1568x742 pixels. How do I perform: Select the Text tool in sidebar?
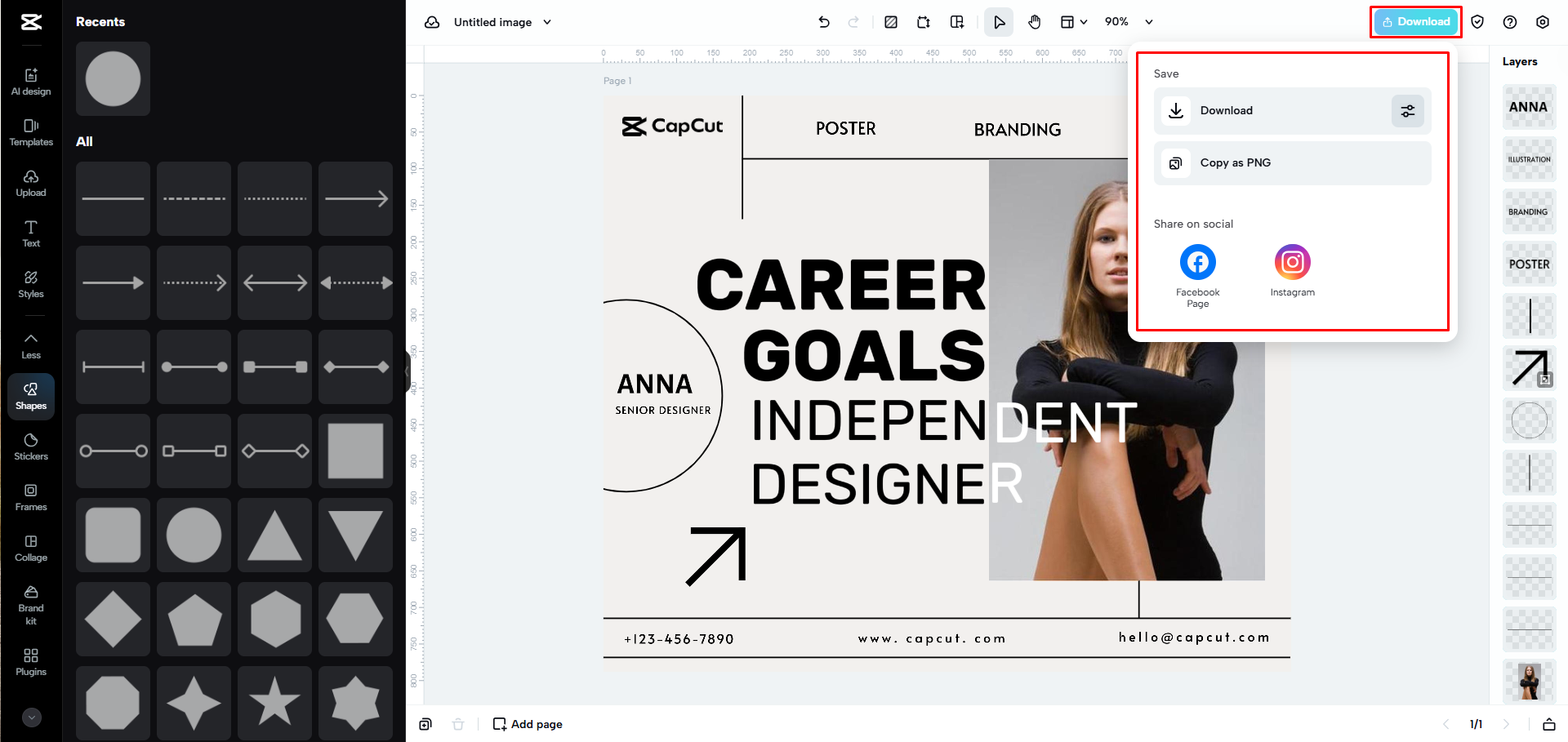(x=30, y=231)
